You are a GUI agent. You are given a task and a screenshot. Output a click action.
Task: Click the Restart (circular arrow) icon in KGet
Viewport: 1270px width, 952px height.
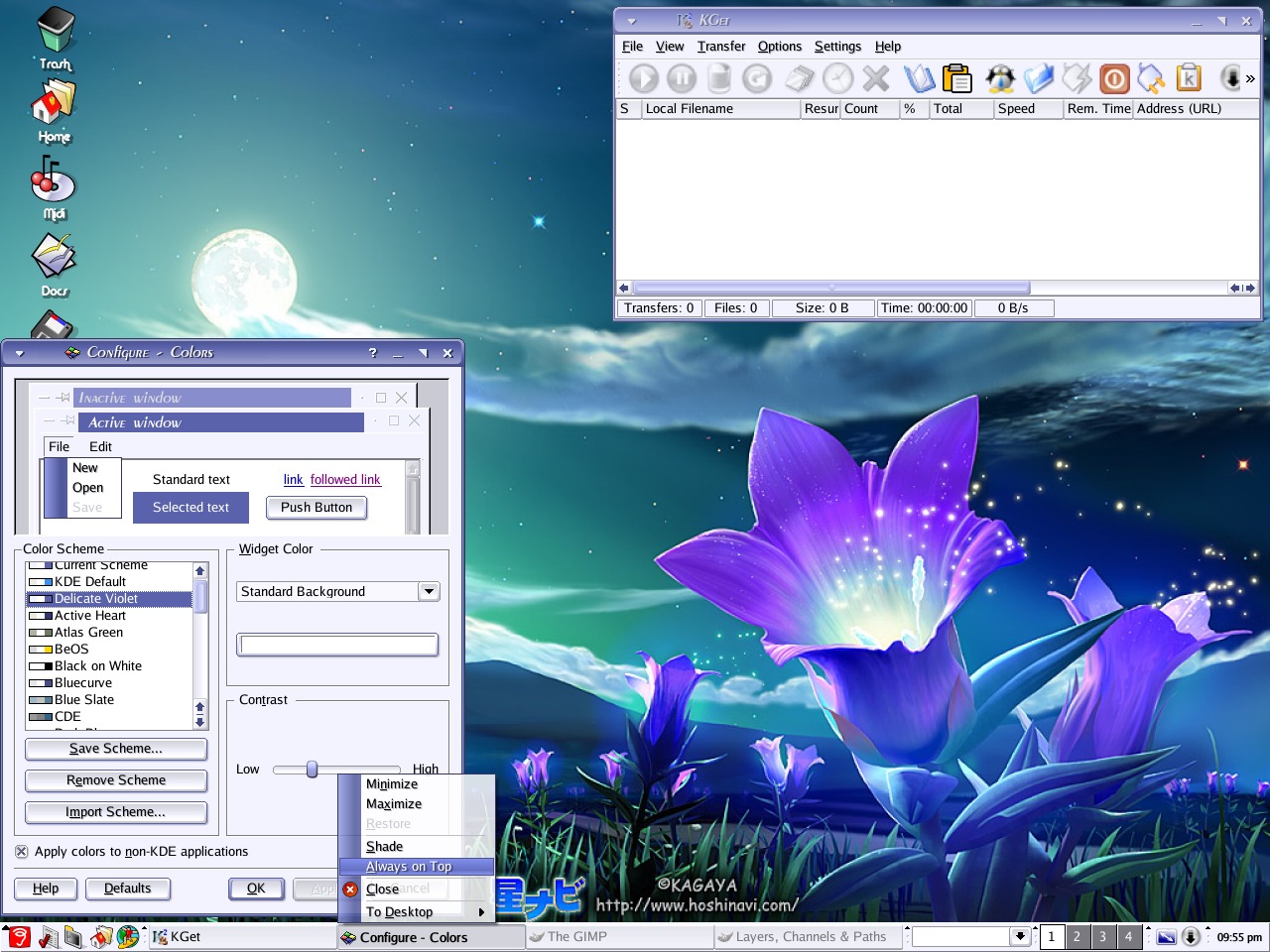(757, 78)
